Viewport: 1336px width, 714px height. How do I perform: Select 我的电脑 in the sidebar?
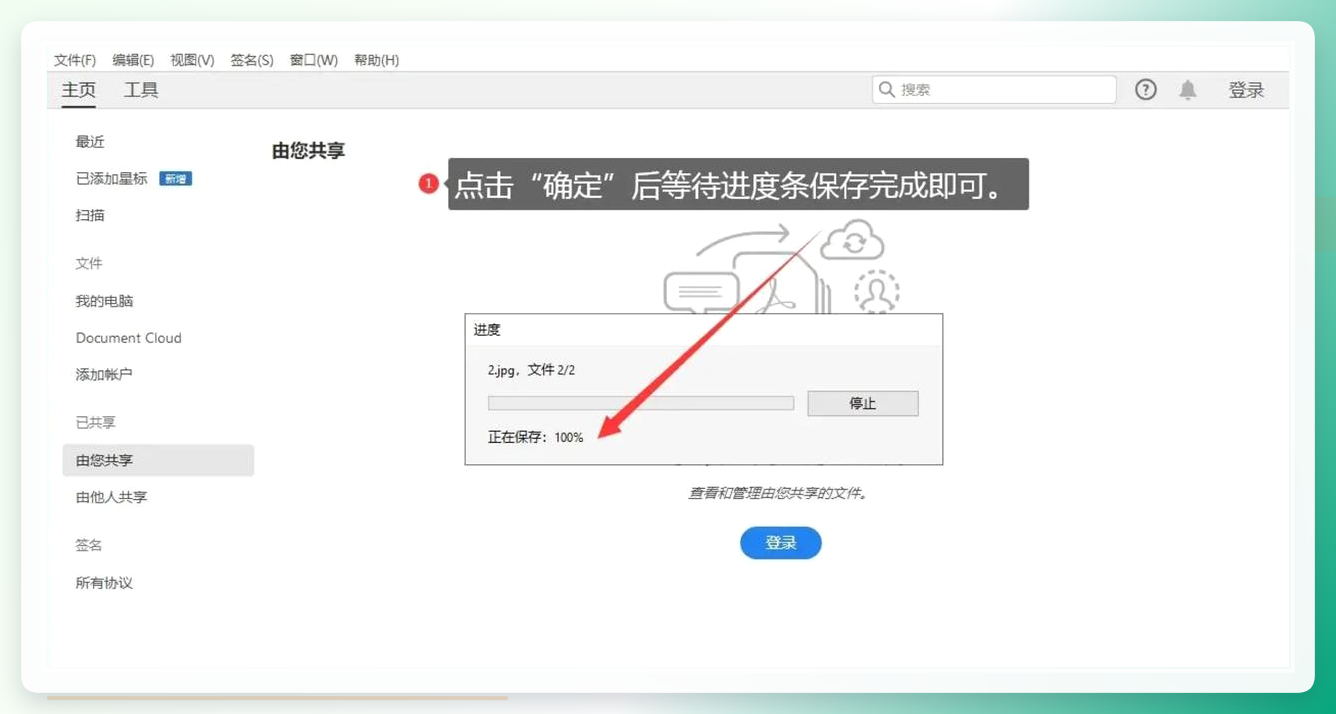point(104,301)
